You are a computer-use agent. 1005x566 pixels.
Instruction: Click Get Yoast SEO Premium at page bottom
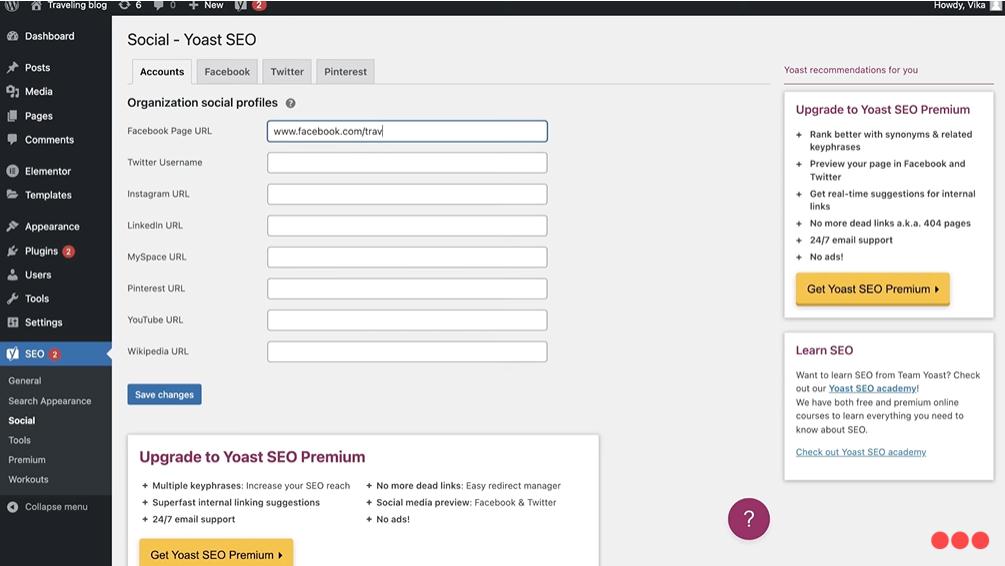[x=216, y=554]
